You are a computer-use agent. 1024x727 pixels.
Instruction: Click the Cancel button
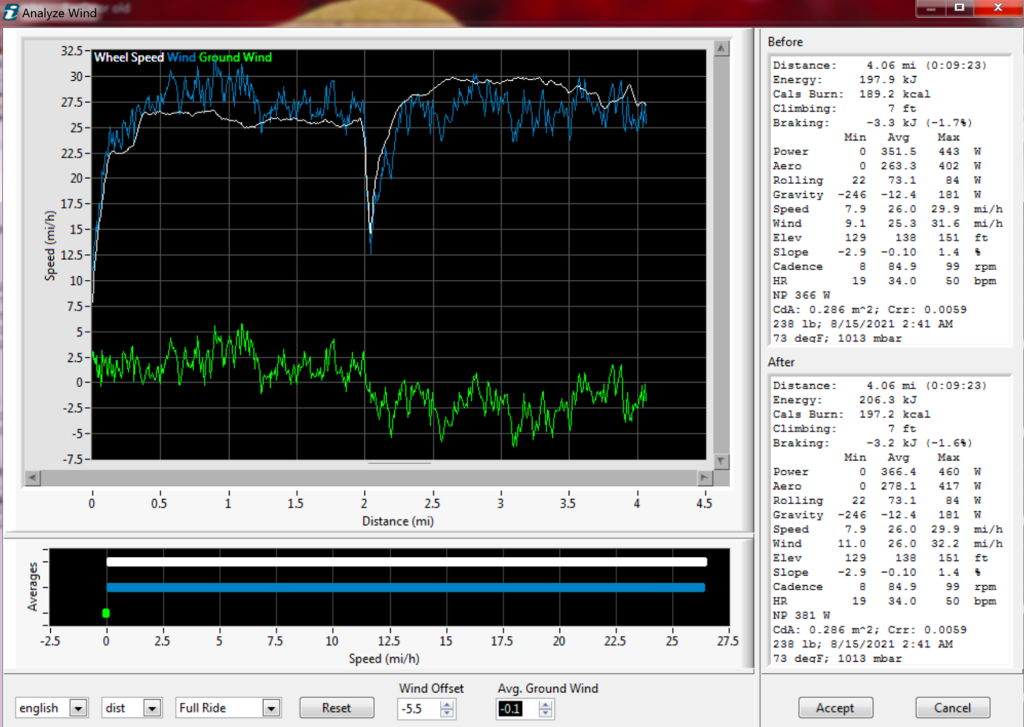click(x=952, y=708)
